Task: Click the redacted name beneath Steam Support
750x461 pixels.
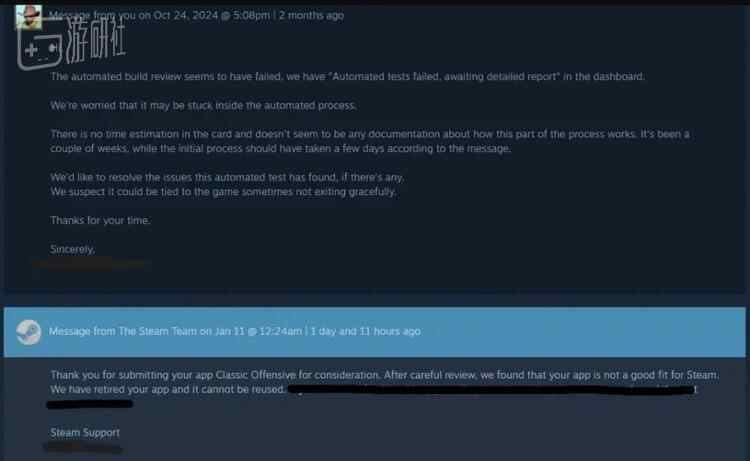Action: point(83,448)
